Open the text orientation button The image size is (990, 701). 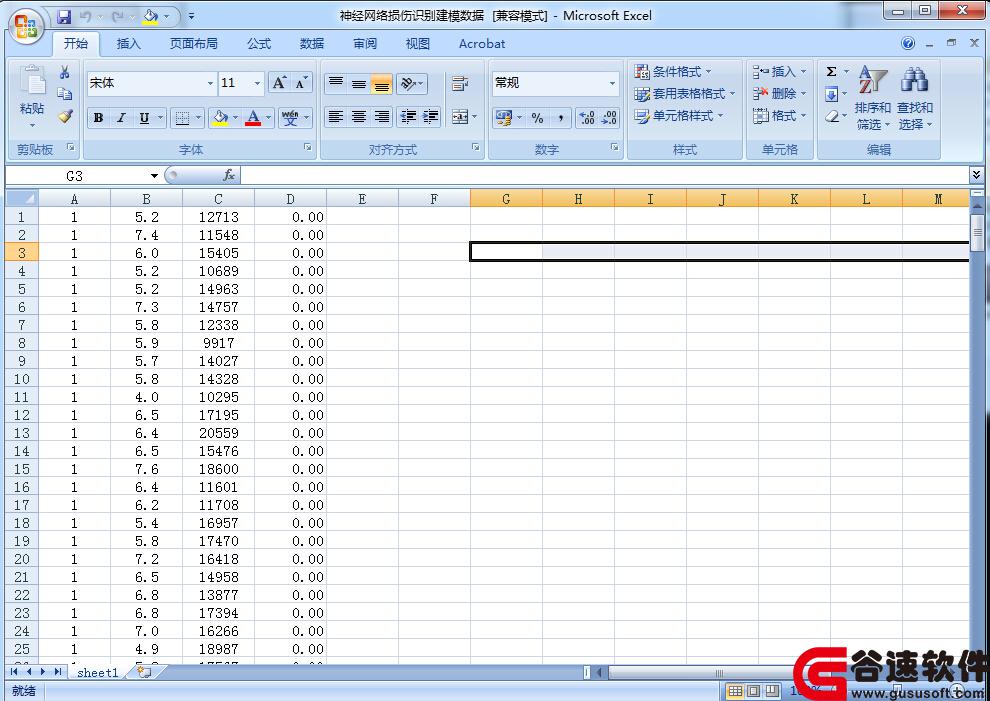(x=411, y=83)
